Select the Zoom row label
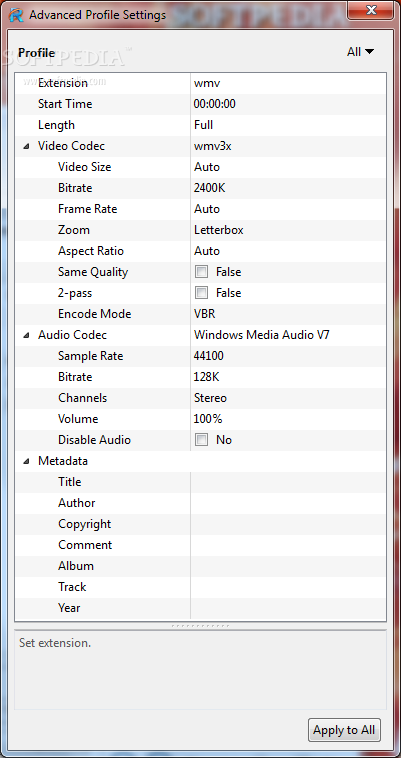401x758 pixels. tap(74, 230)
